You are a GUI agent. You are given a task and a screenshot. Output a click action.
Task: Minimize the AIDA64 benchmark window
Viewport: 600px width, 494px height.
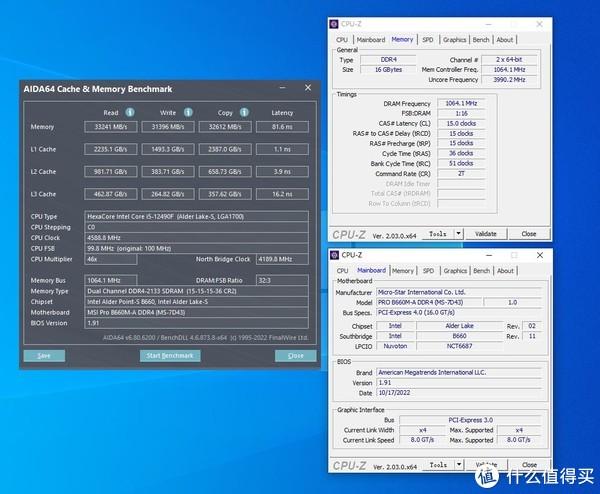pyautogui.click(x=282, y=88)
